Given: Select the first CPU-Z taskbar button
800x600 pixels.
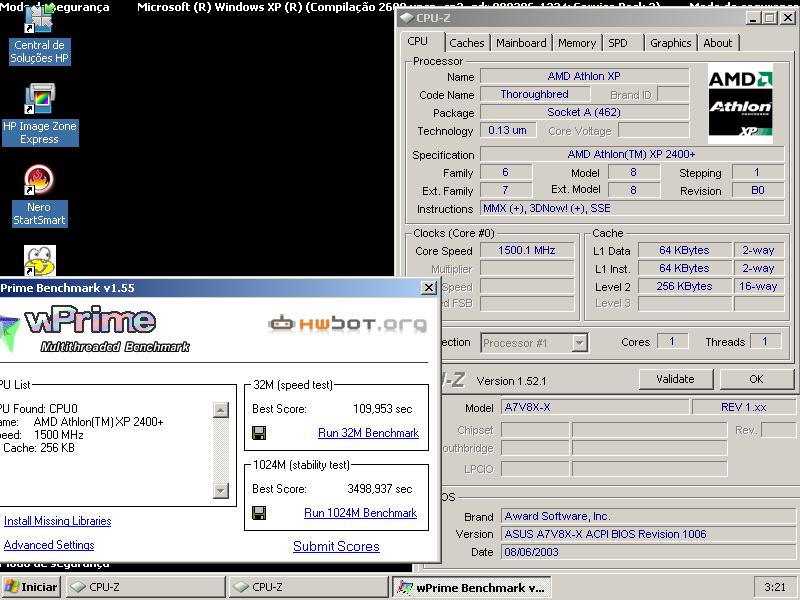Looking at the screenshot, I should 146,587.
